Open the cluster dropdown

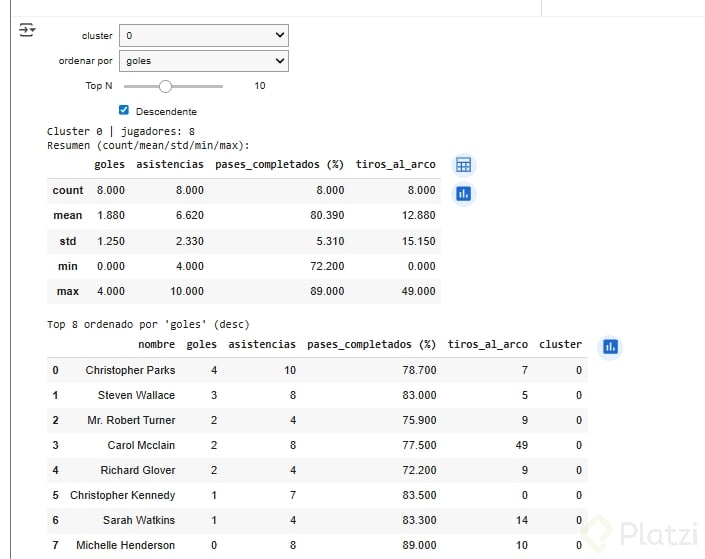click(203, 36)
